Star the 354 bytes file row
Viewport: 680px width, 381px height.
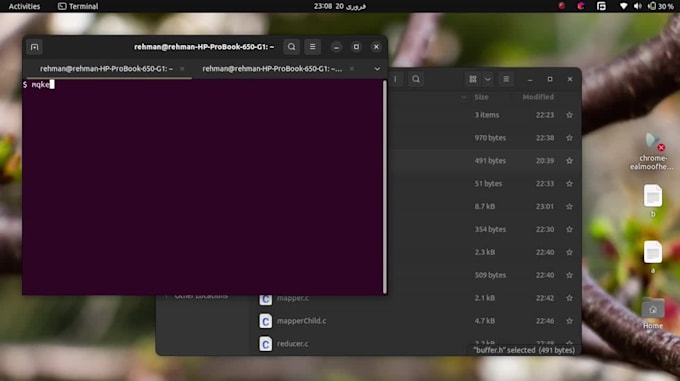coord(569,229)
